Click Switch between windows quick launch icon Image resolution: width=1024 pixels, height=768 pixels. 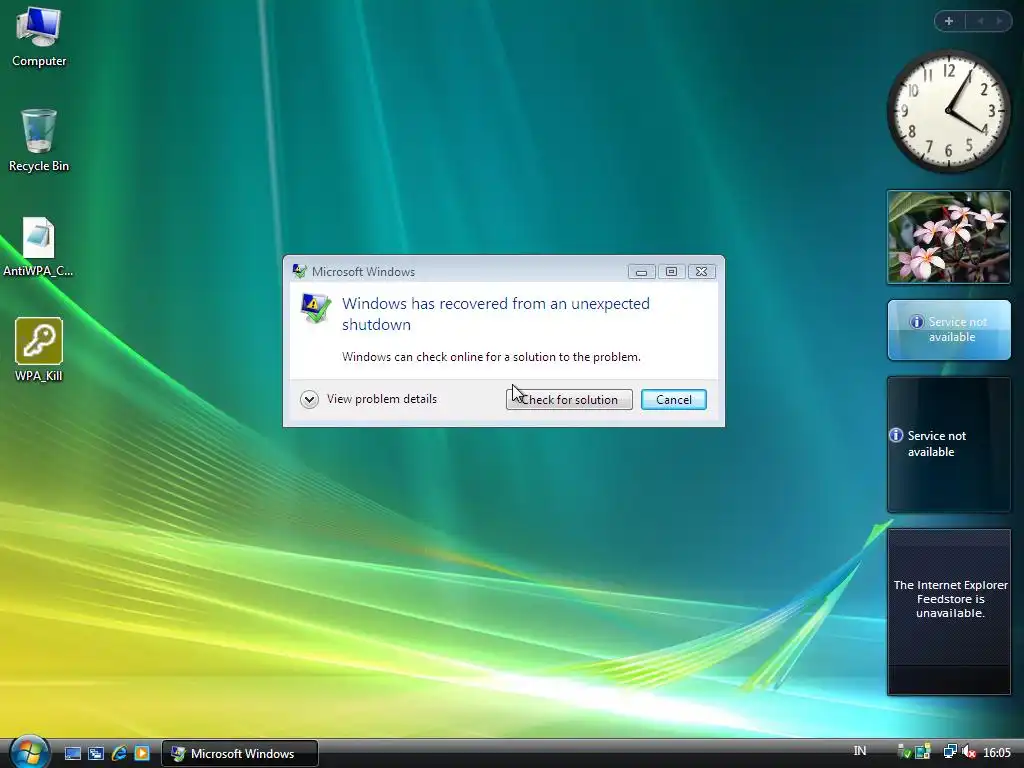[96, 754]
